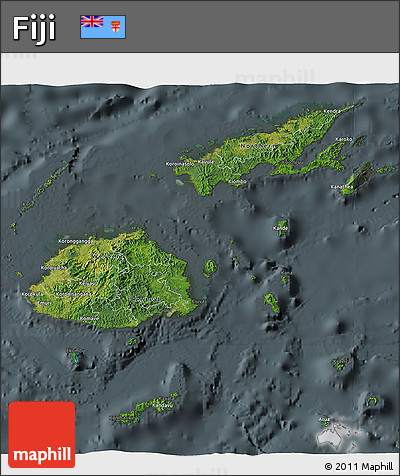Click the "Kombo" place label

[x=238, y=181]
